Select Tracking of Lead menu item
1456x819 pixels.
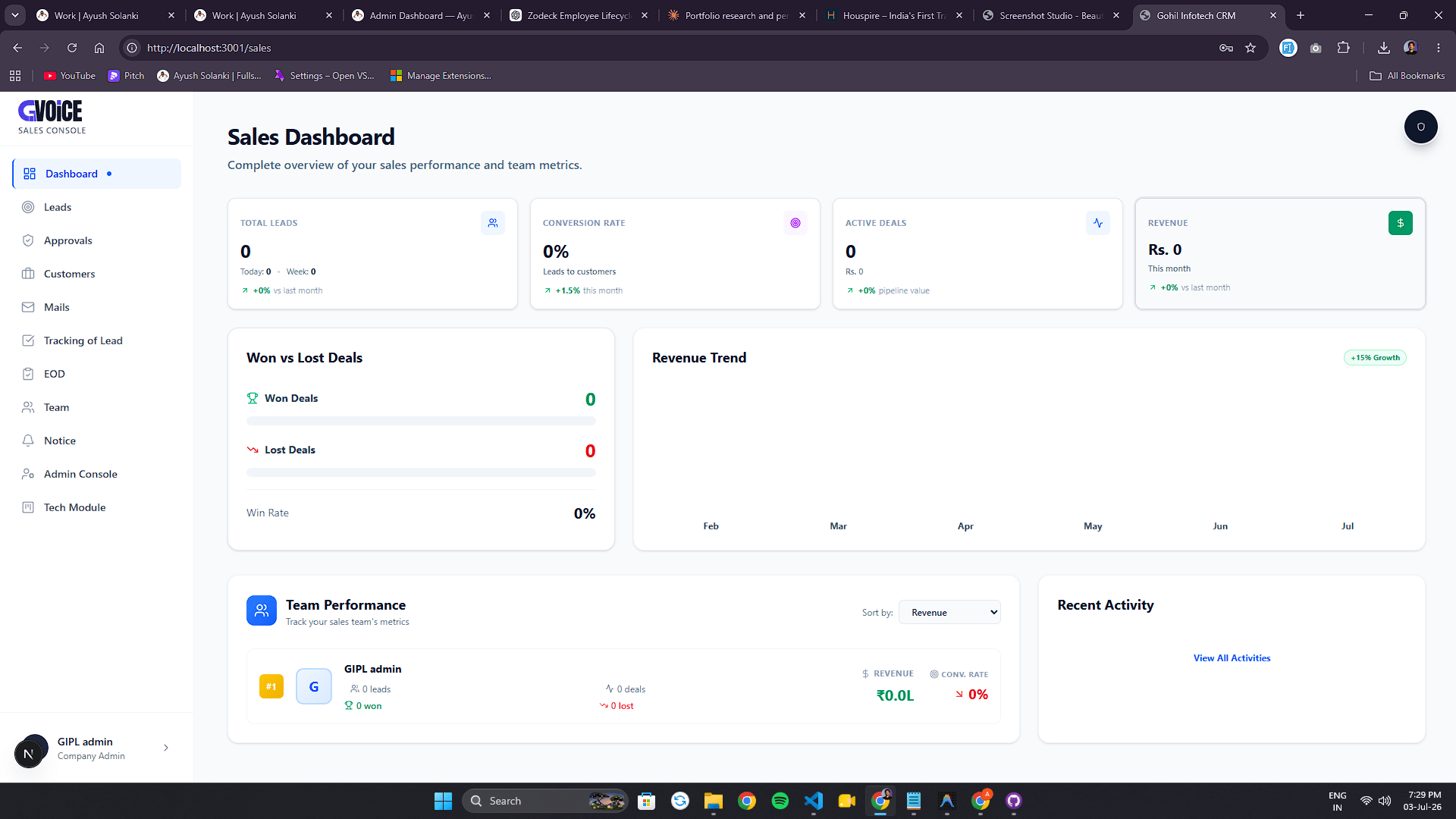click(x=97, y=340)
